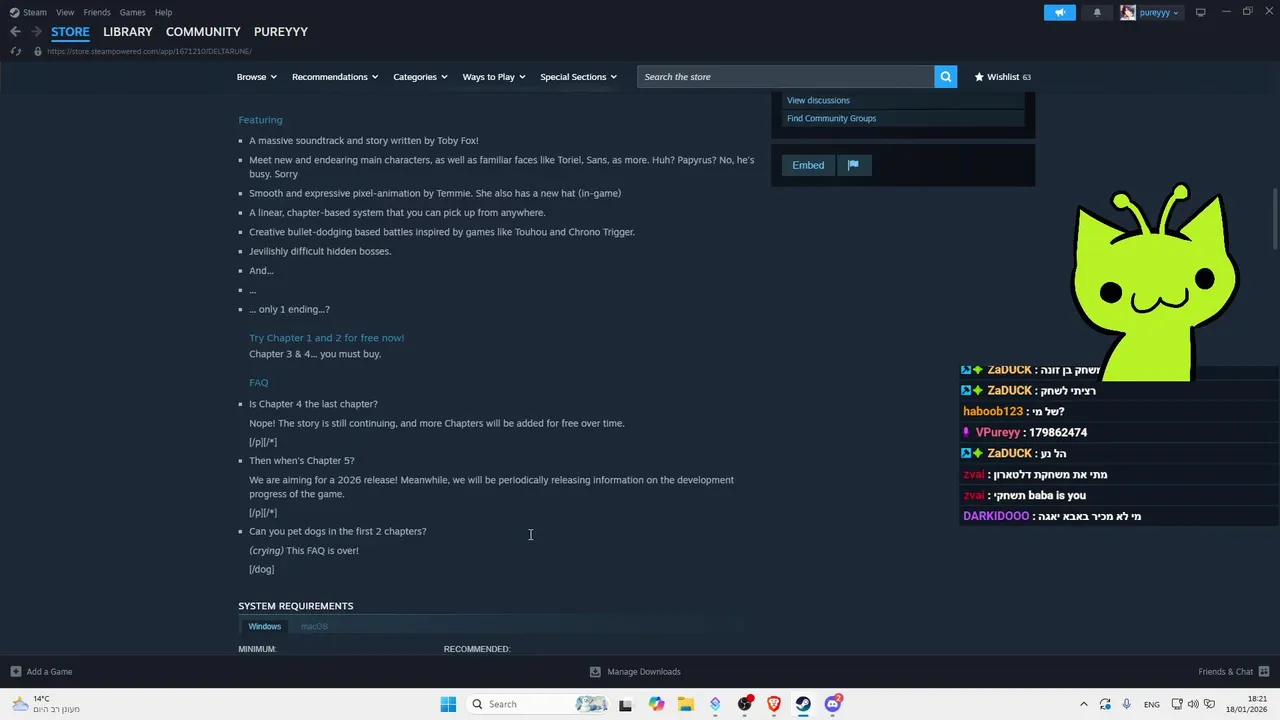Open the View discussions link

[x=818, y=100]
